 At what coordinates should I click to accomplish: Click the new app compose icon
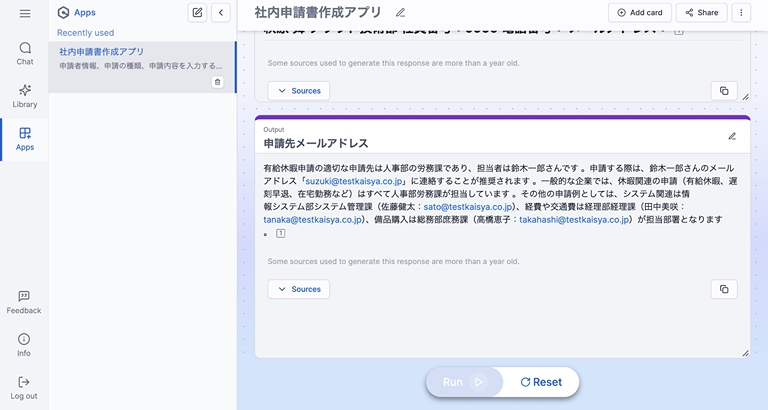[x=197, y=13]
